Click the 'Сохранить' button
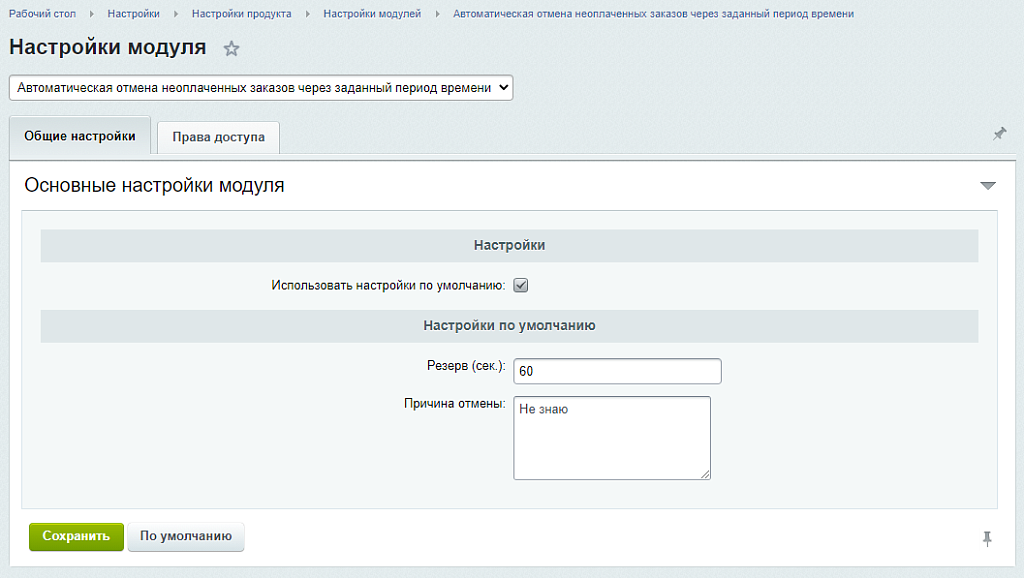Viewport: 1024px width, 578px height. click(75, 537)
